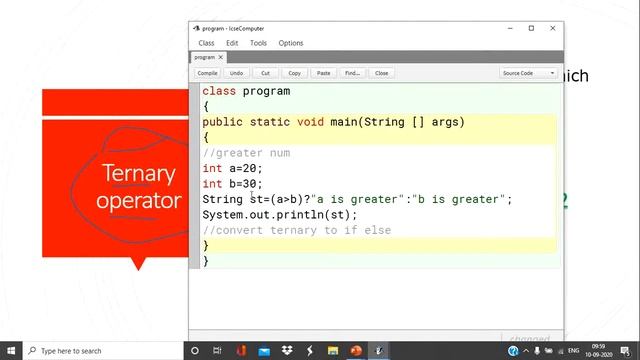
Task: Click the Copy button
Action: 294,73
